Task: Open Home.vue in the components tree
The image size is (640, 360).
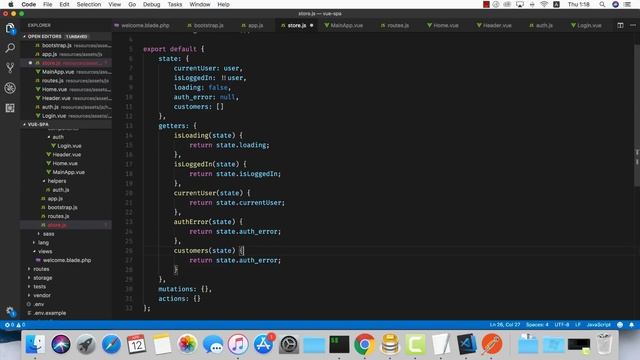Action: (64, 163)
